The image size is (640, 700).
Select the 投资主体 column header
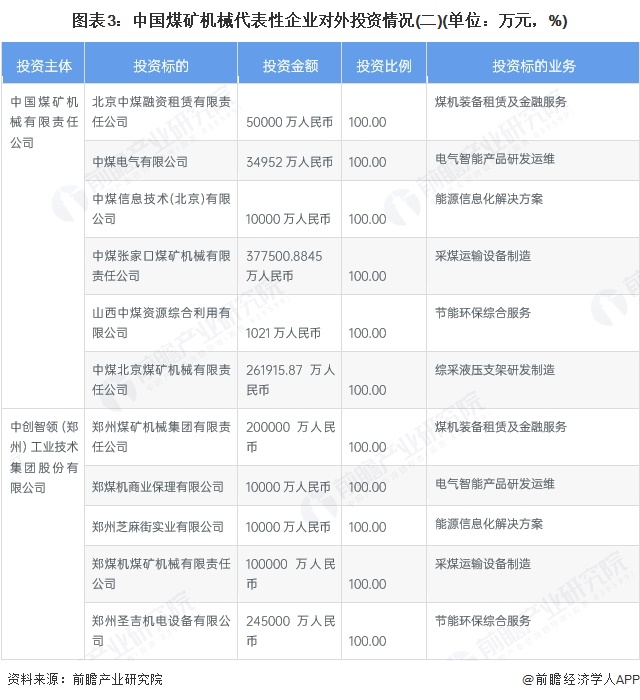44,66
